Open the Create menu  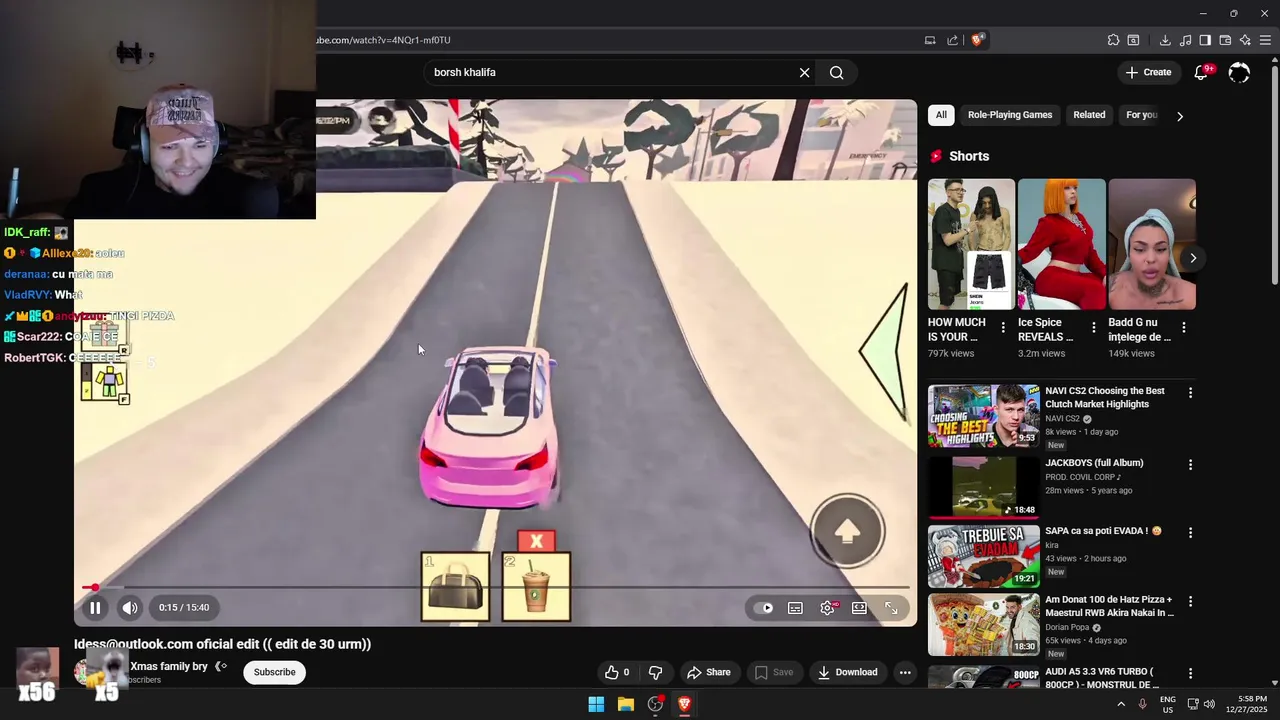click(x=1148, y=72)
